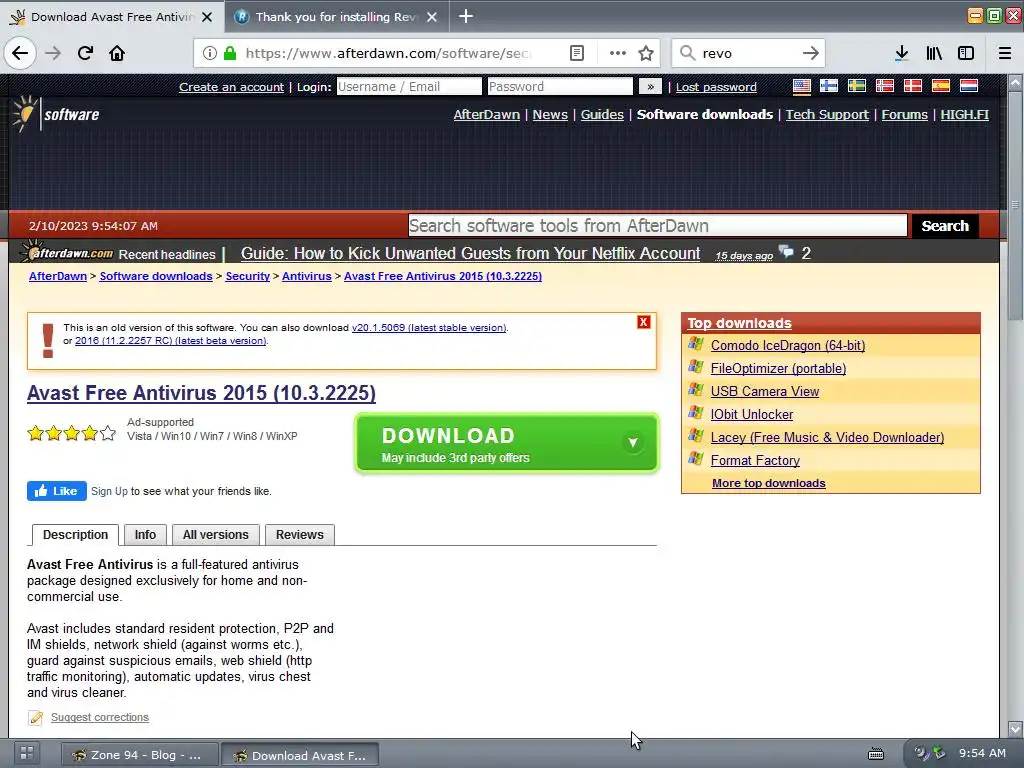The image size is (1024, 768).
Task: Select the US flag language icon
Action: 801,86
